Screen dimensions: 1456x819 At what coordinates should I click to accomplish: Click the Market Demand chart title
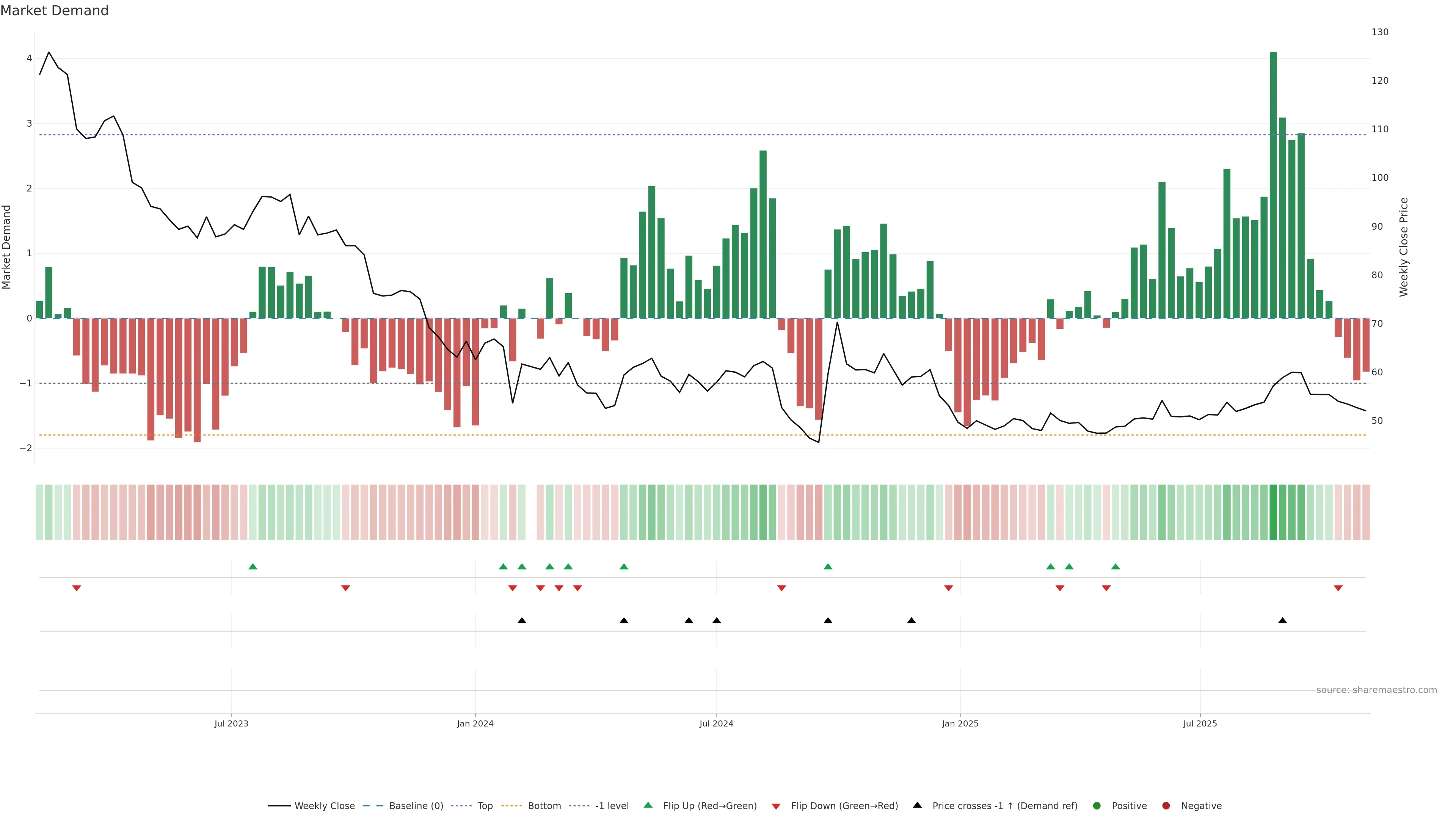54,11
